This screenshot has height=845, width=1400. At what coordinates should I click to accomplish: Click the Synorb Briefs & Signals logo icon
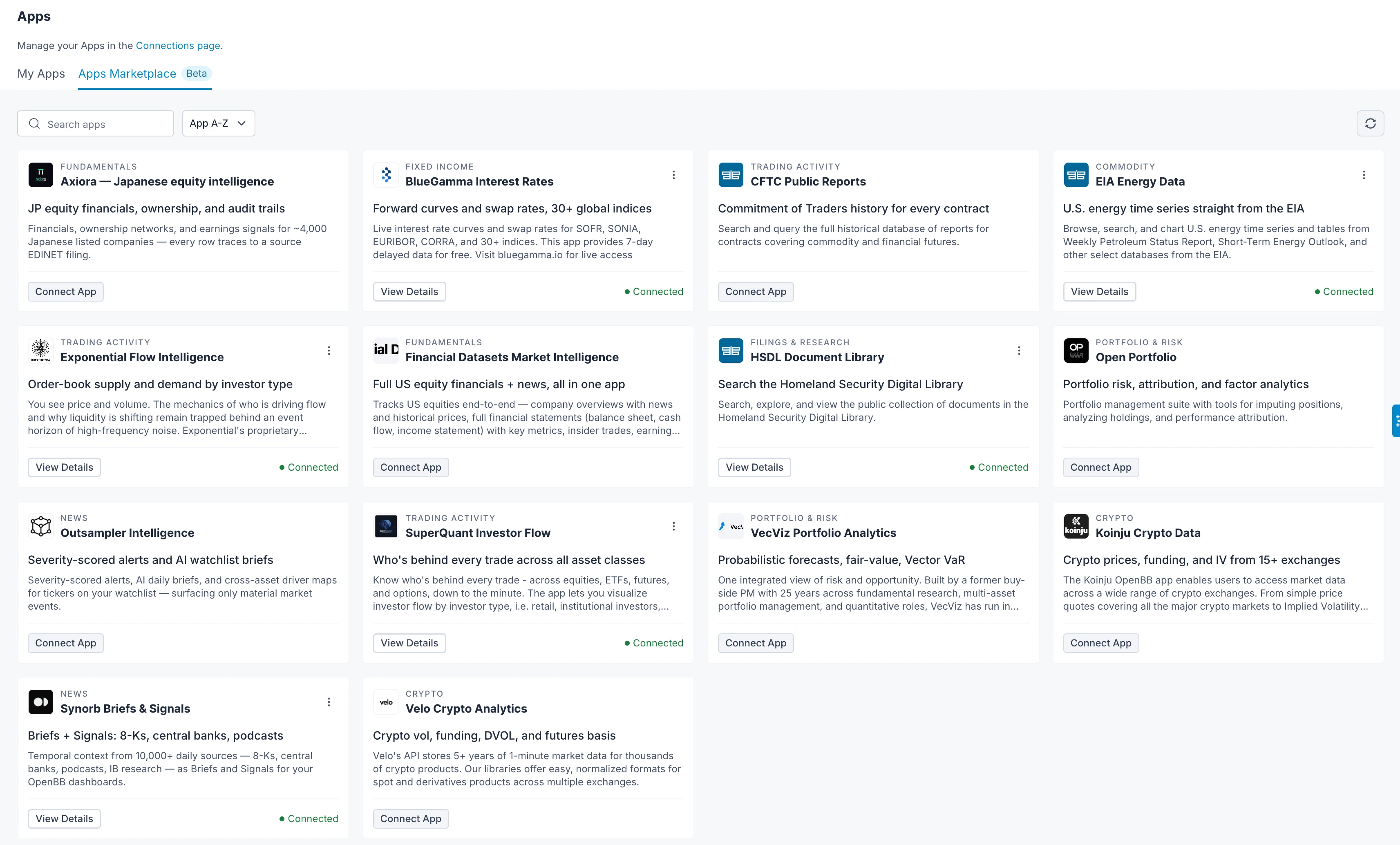[x=40, y=701]
